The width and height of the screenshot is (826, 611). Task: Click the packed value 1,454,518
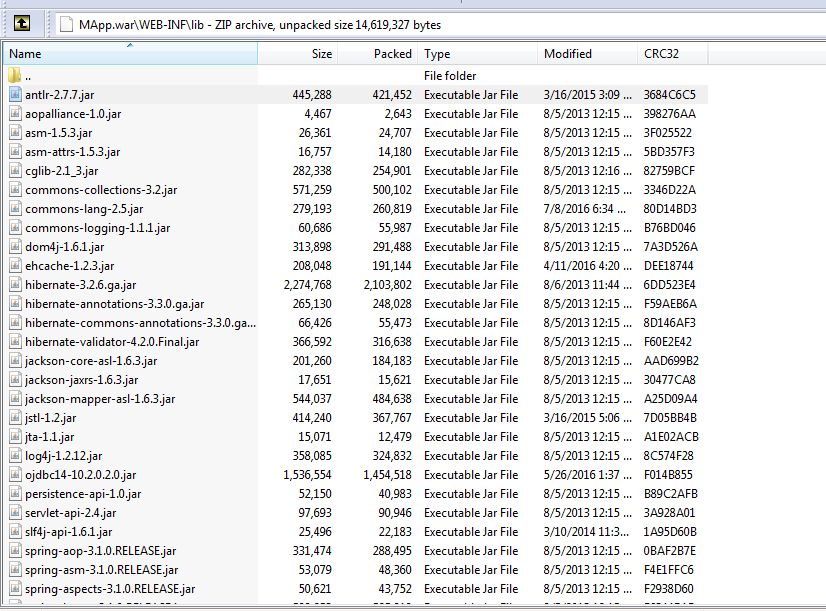click(x=387, y=475)
